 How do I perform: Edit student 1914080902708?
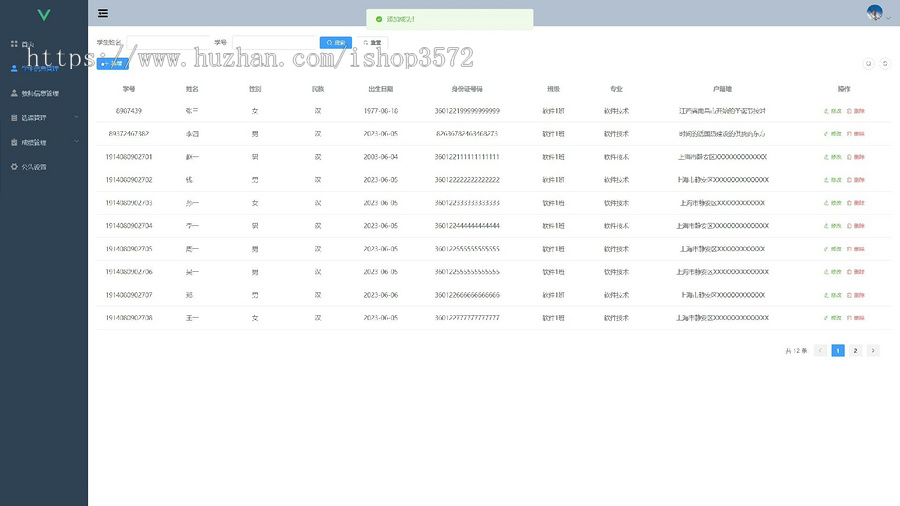833,318
